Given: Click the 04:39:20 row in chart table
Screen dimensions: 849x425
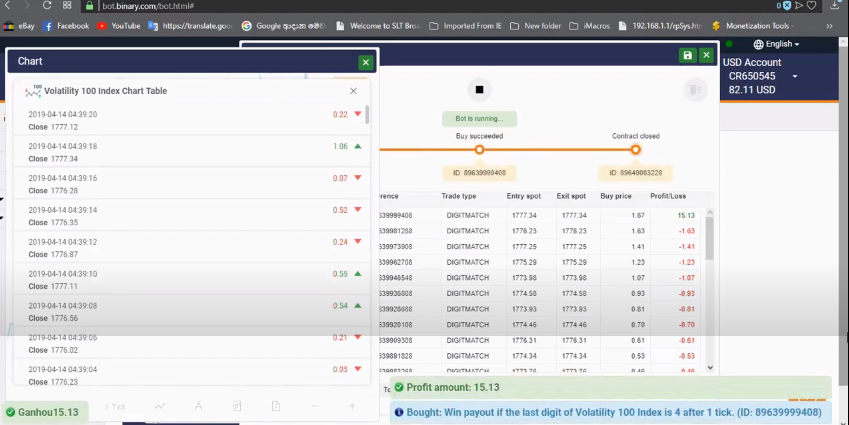Looking at the screenshot, I should coord(192,120).
